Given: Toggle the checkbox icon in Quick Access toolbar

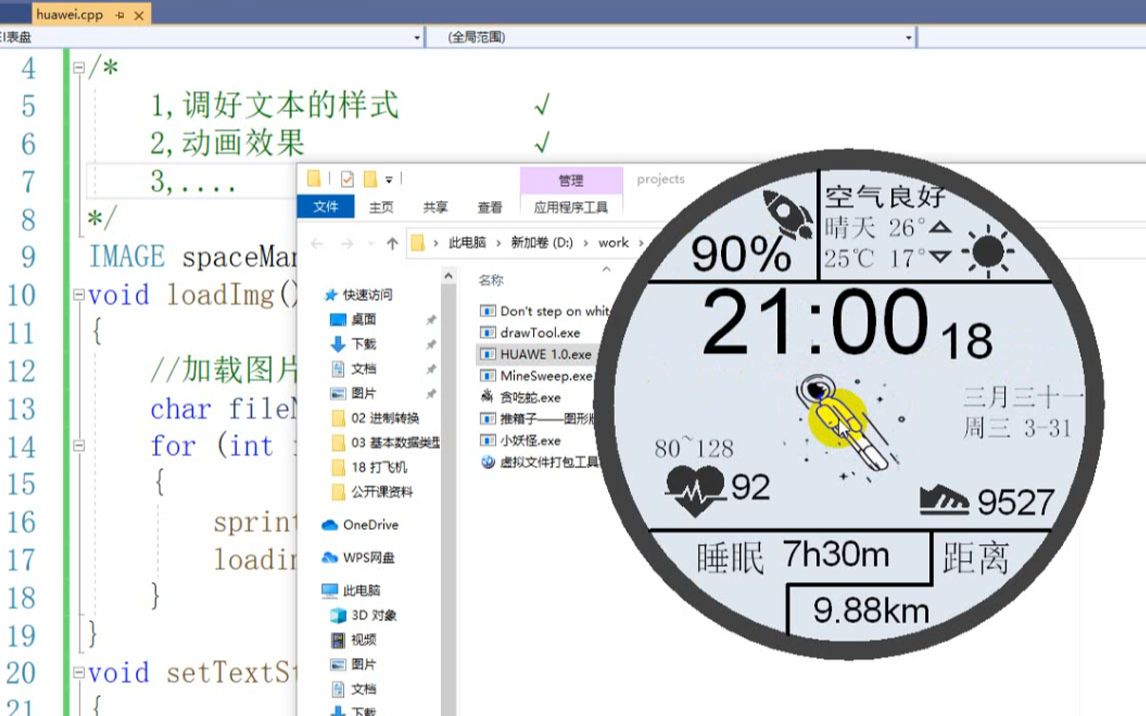Looking at the screenshot, I should 345,180.
